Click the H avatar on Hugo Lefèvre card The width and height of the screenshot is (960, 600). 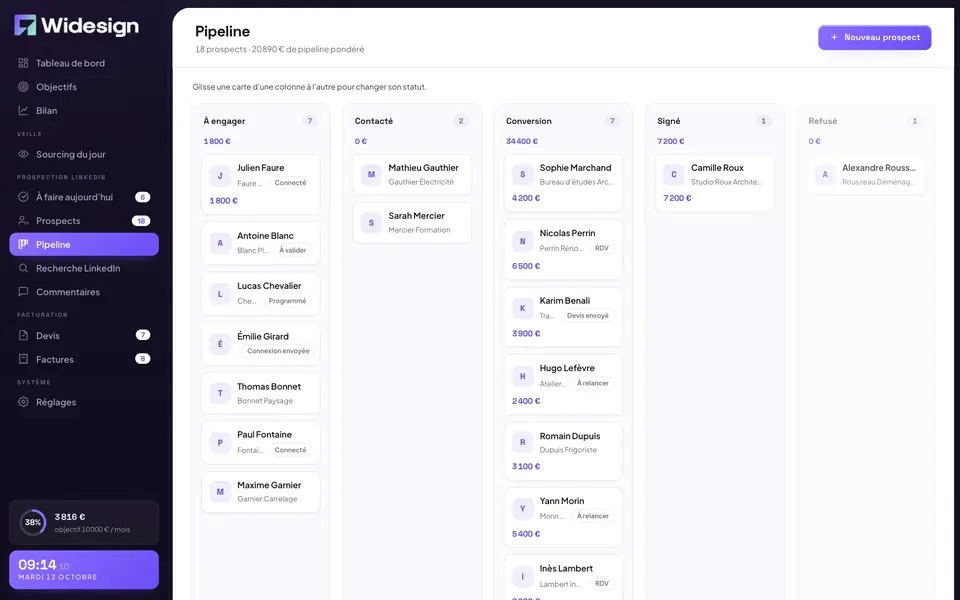pyautogui.click(x=522, y=377)
